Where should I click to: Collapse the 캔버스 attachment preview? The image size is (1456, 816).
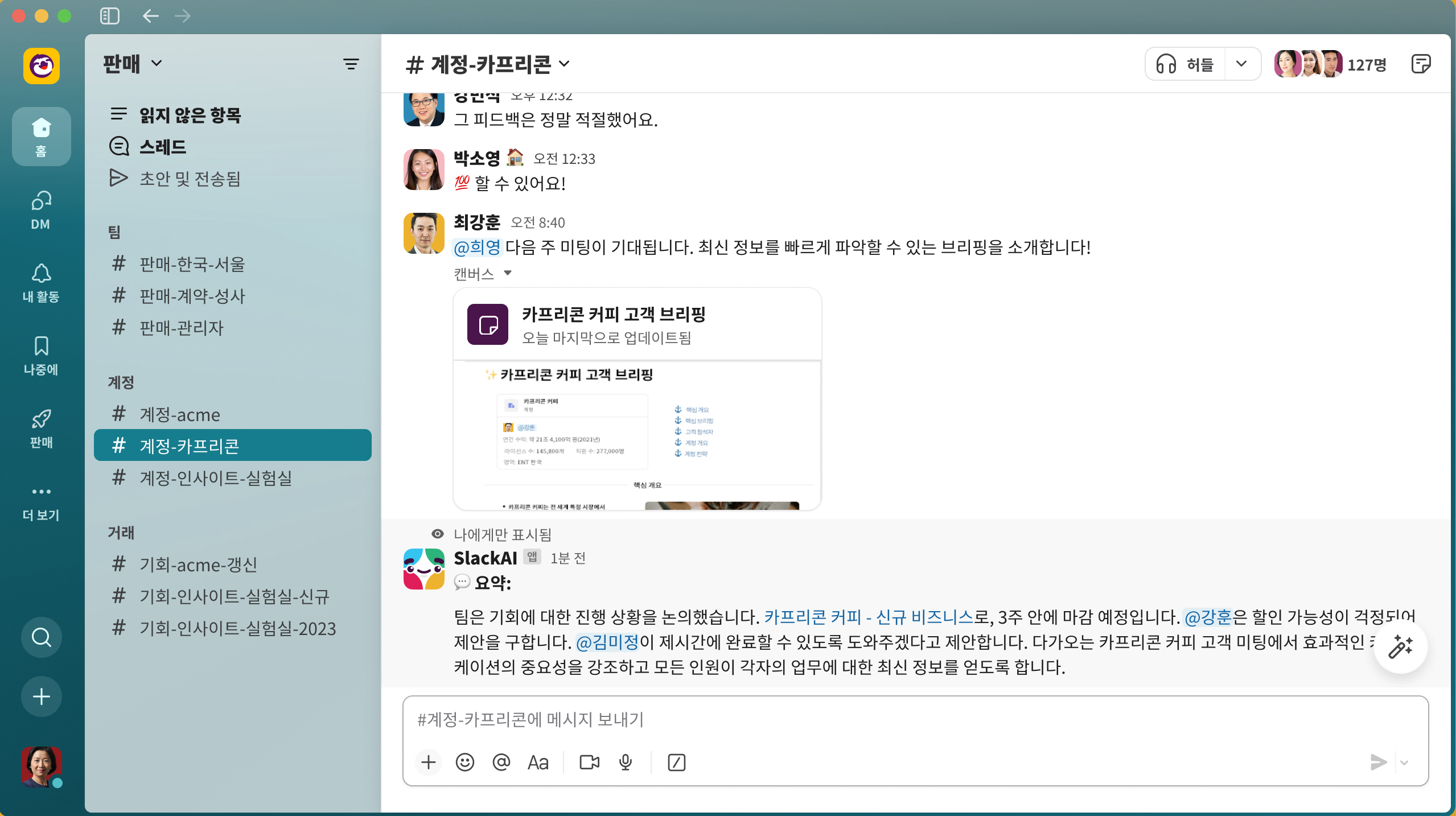507,274
